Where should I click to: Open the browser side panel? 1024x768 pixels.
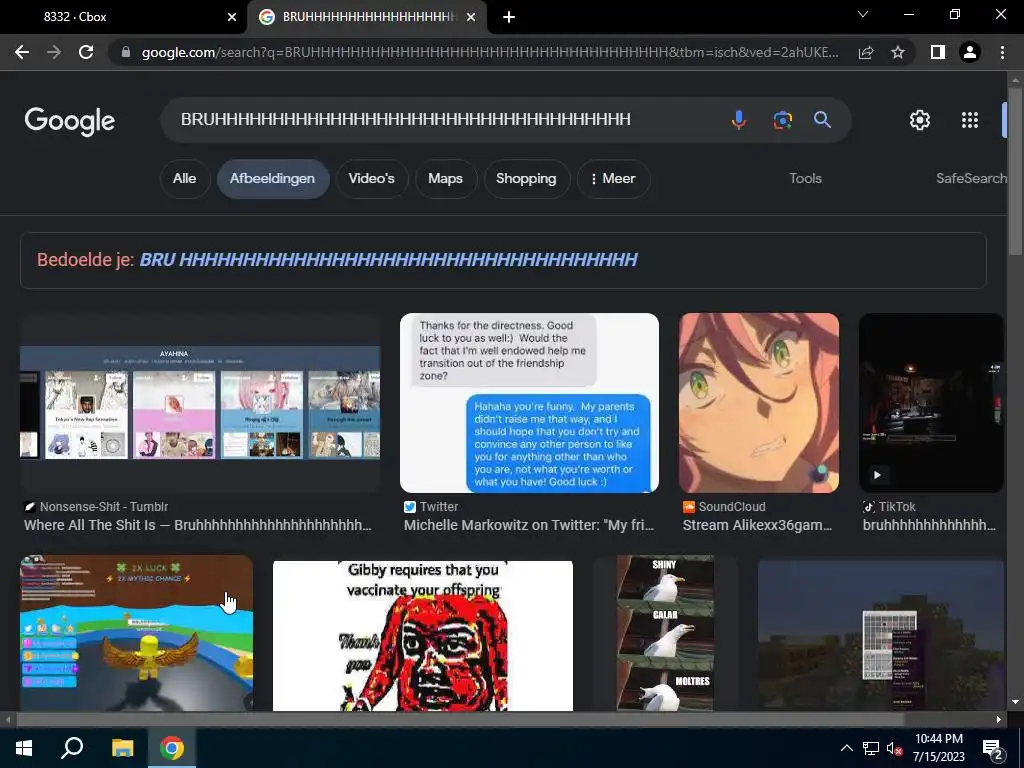click(938, 52)
